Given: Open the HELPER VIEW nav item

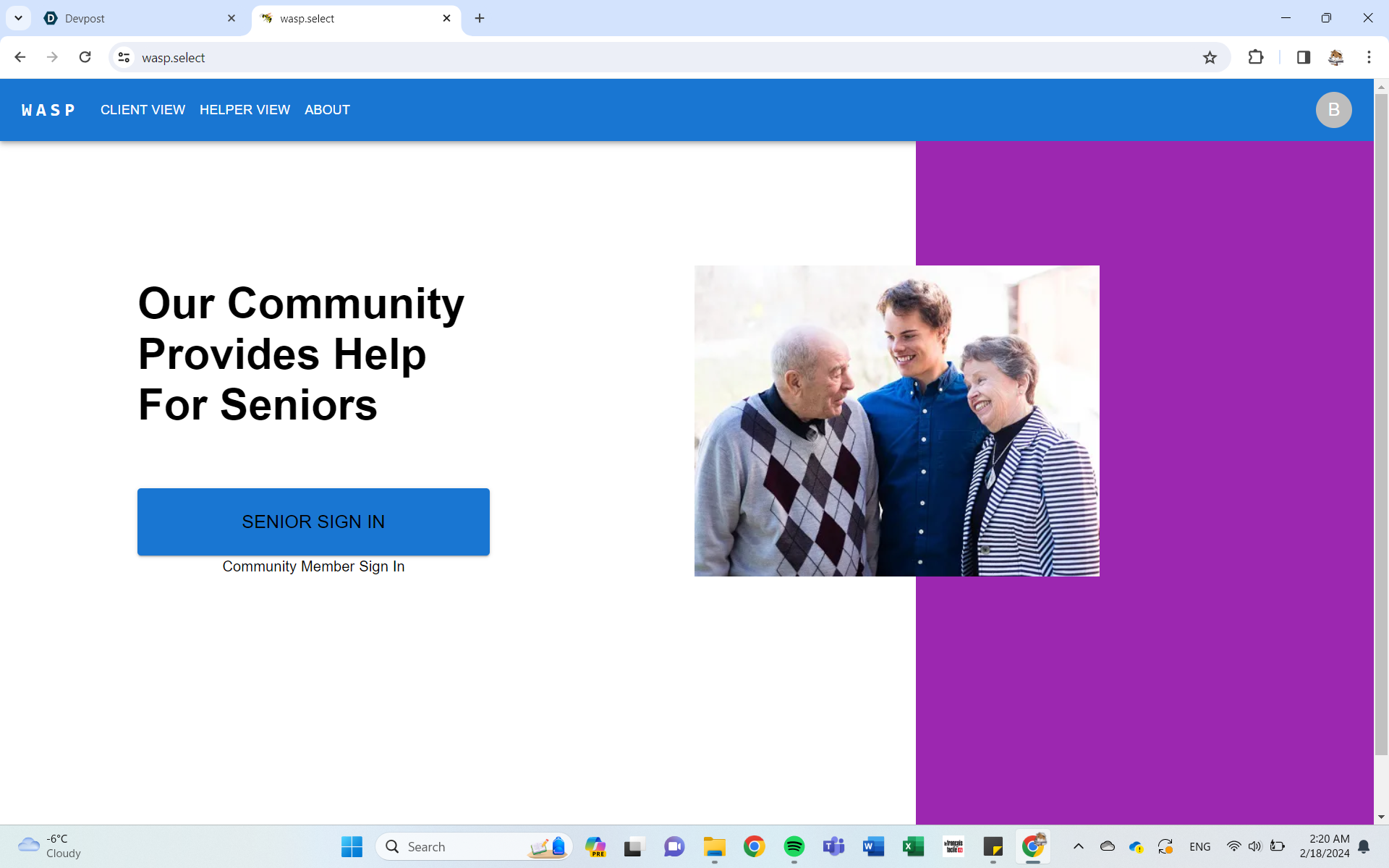Looking at the screenshot, I should (245, 110).
